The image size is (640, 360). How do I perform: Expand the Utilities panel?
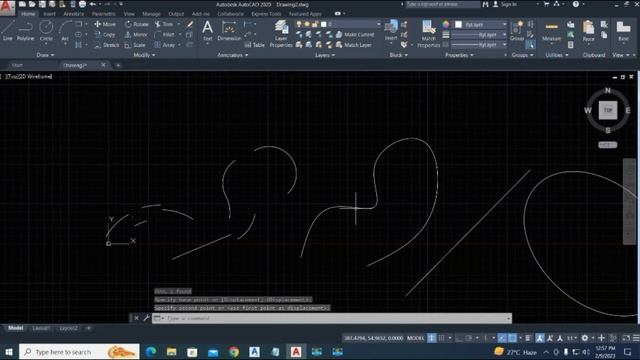click(x=557, y=55)
